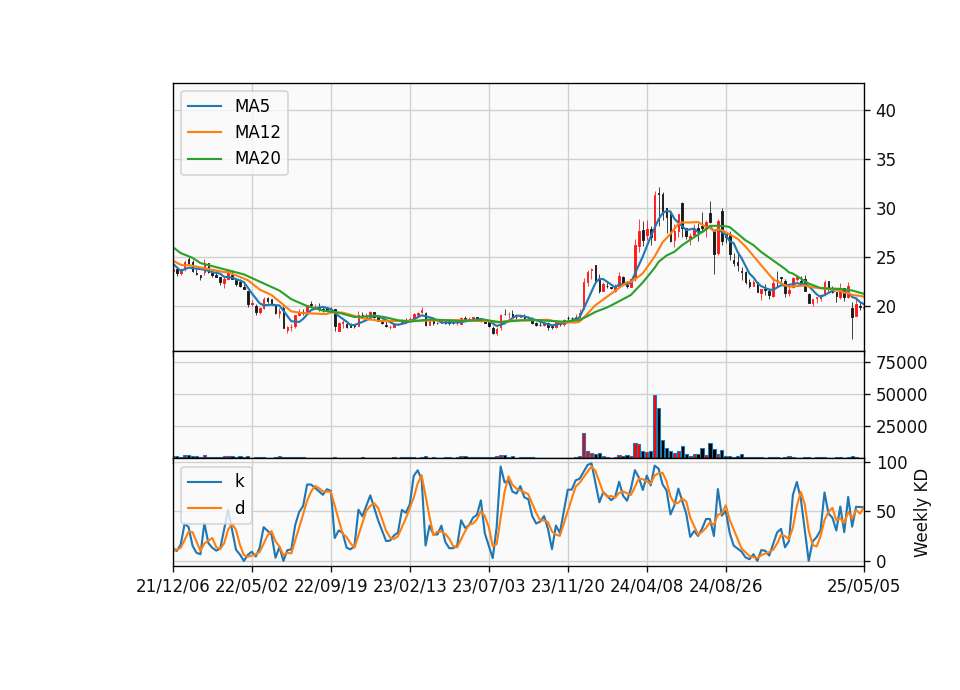Click the volume axis value 50000

tap(901, 395)
